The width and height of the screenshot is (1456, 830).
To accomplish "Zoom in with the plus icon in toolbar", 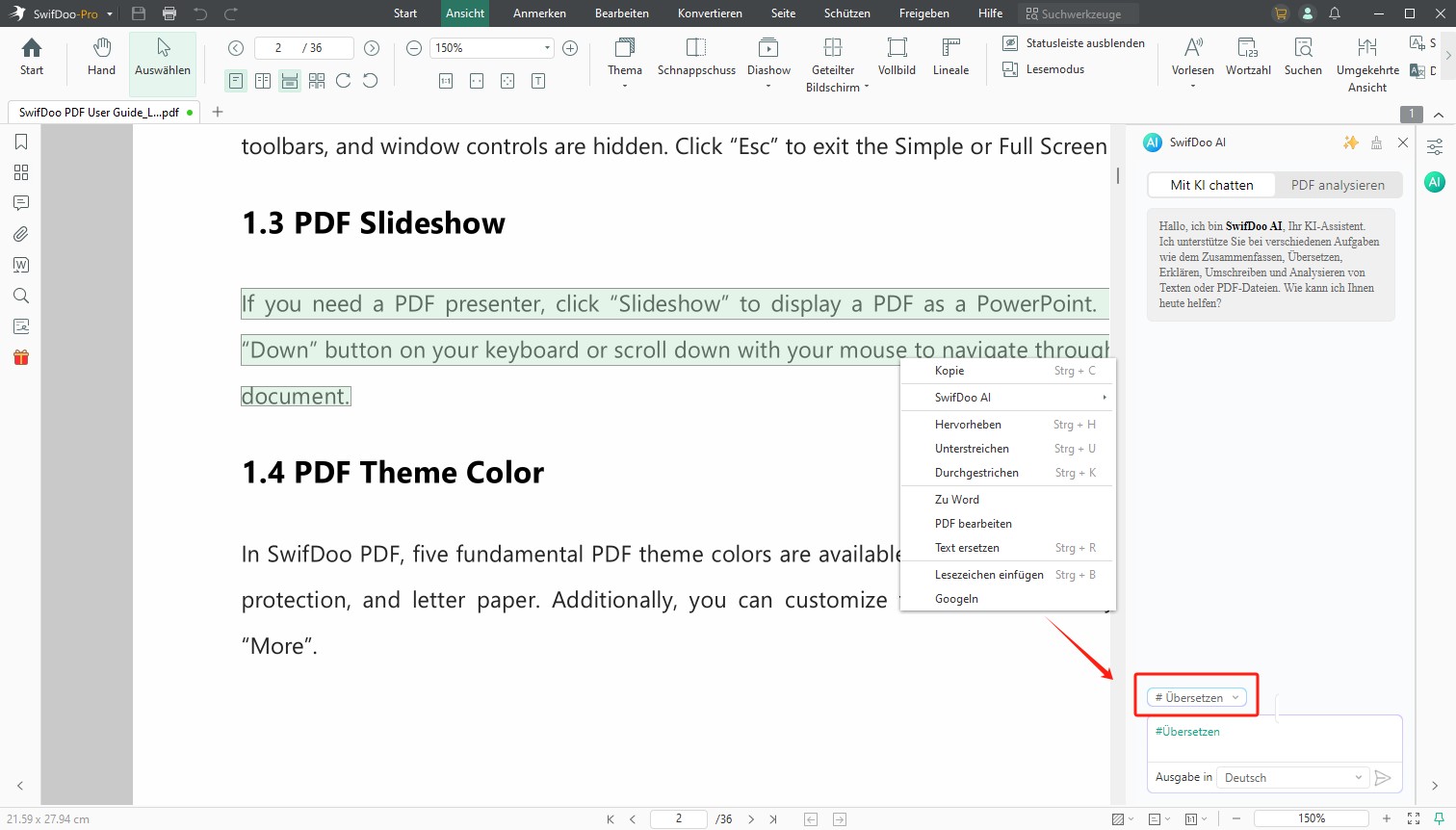I will point(570,48).
